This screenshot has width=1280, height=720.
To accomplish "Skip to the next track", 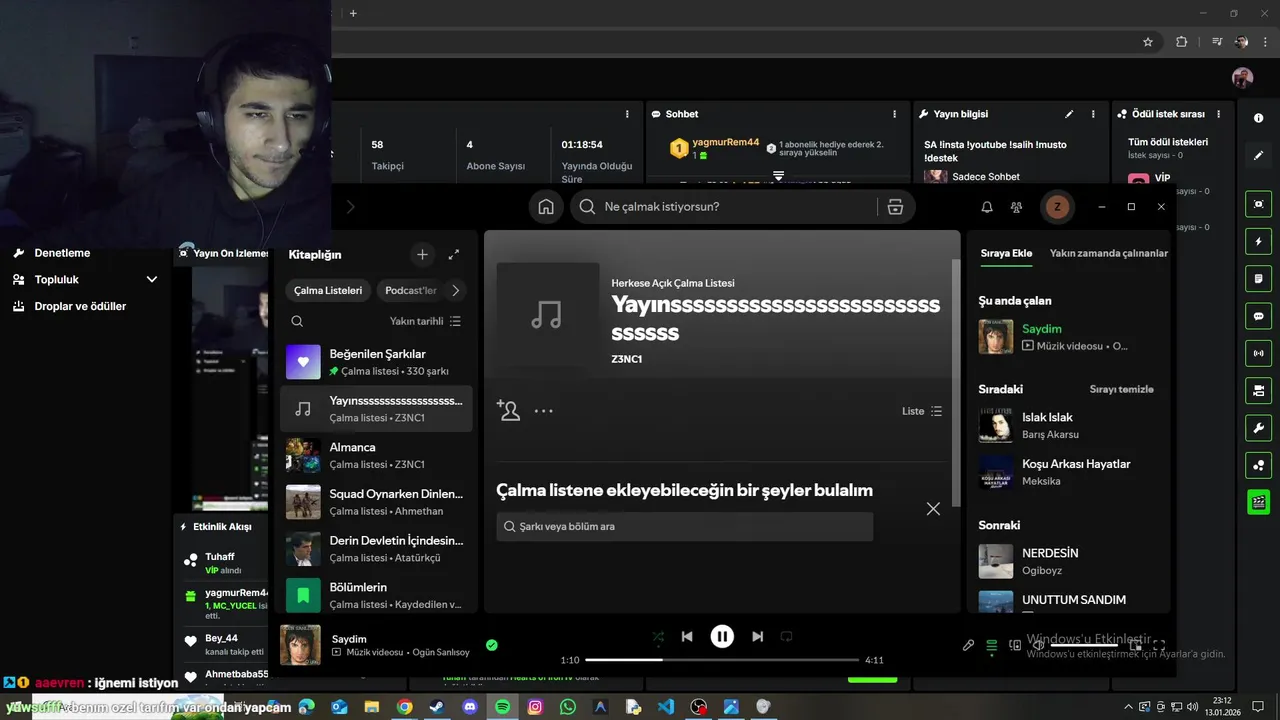I will coord(757,636).
